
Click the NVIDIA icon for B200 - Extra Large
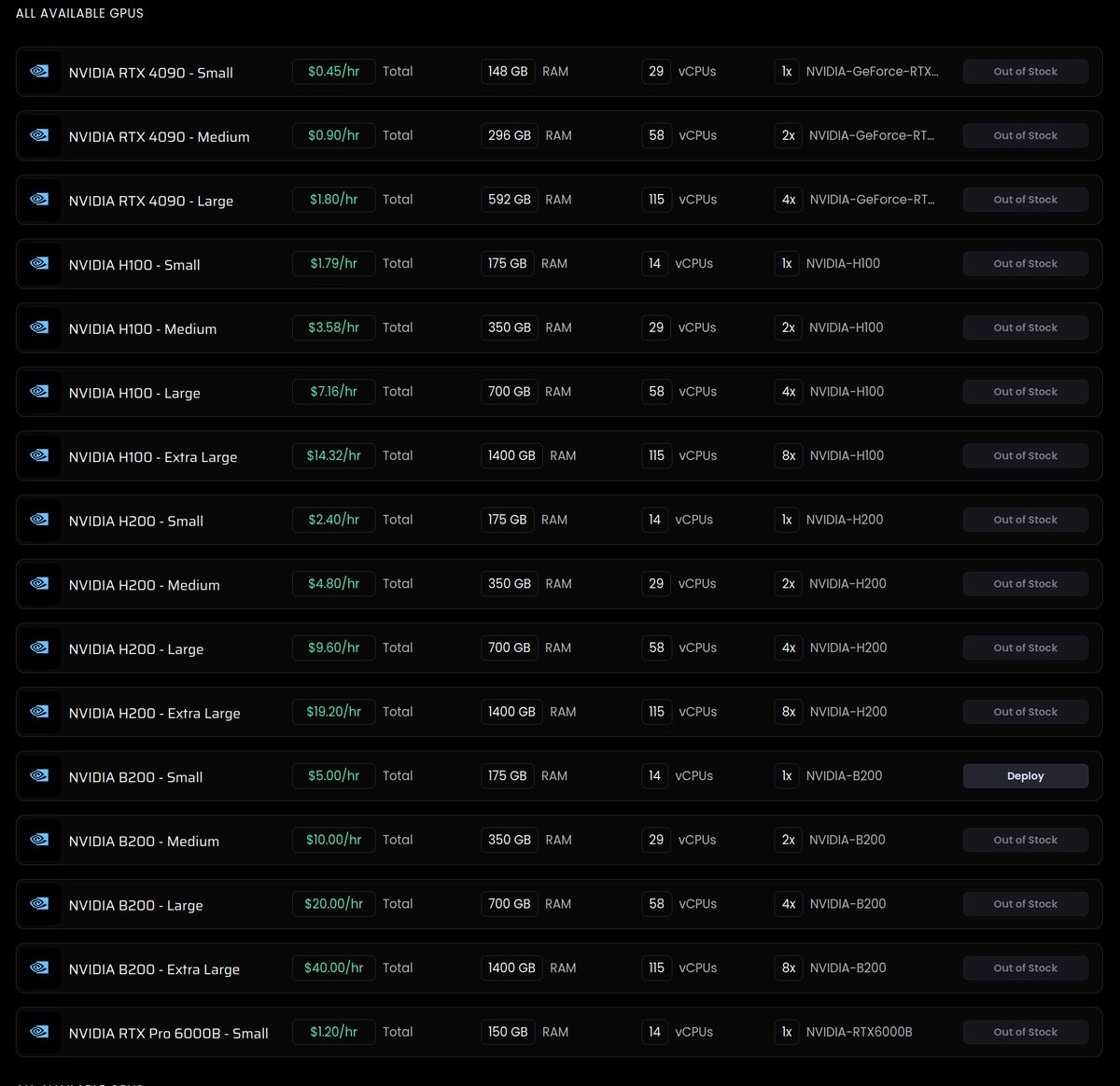(x=39, y=968)
